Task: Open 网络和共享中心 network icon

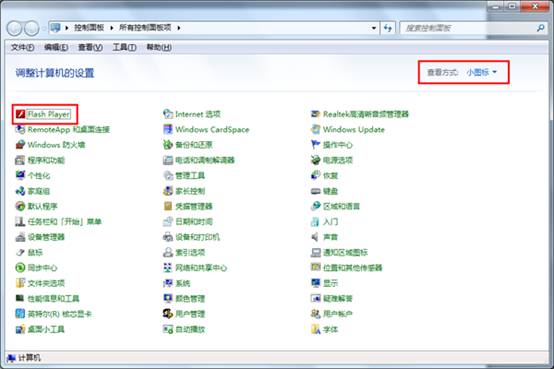Action: pyautogui.click(x=168, y=268)
